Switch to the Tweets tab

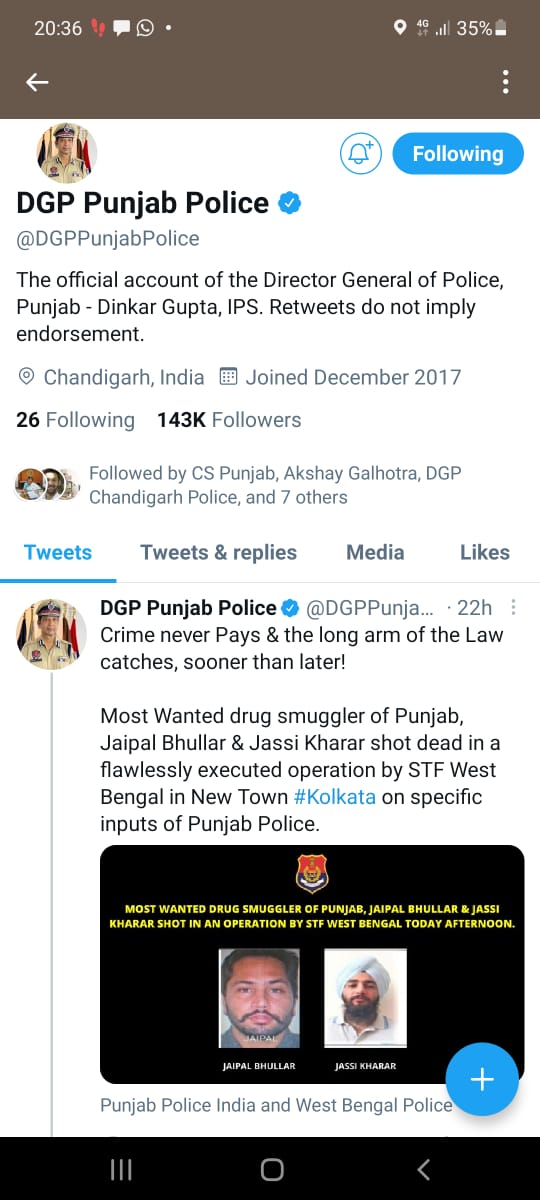(58, 552)
